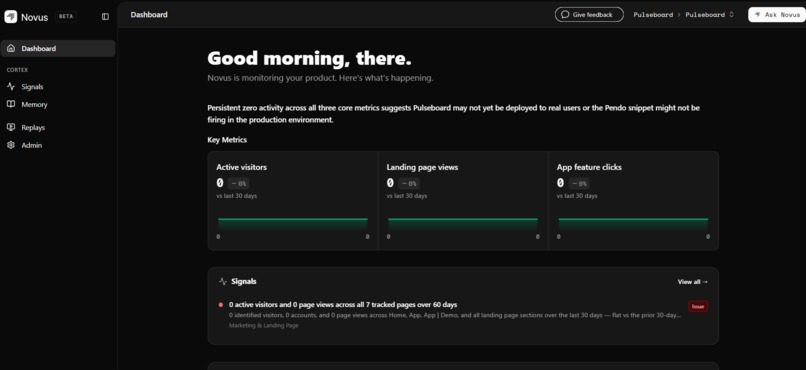Click the percent change badge under Landing page views
Screen dimensions: 806x370
tap(409, 183)
